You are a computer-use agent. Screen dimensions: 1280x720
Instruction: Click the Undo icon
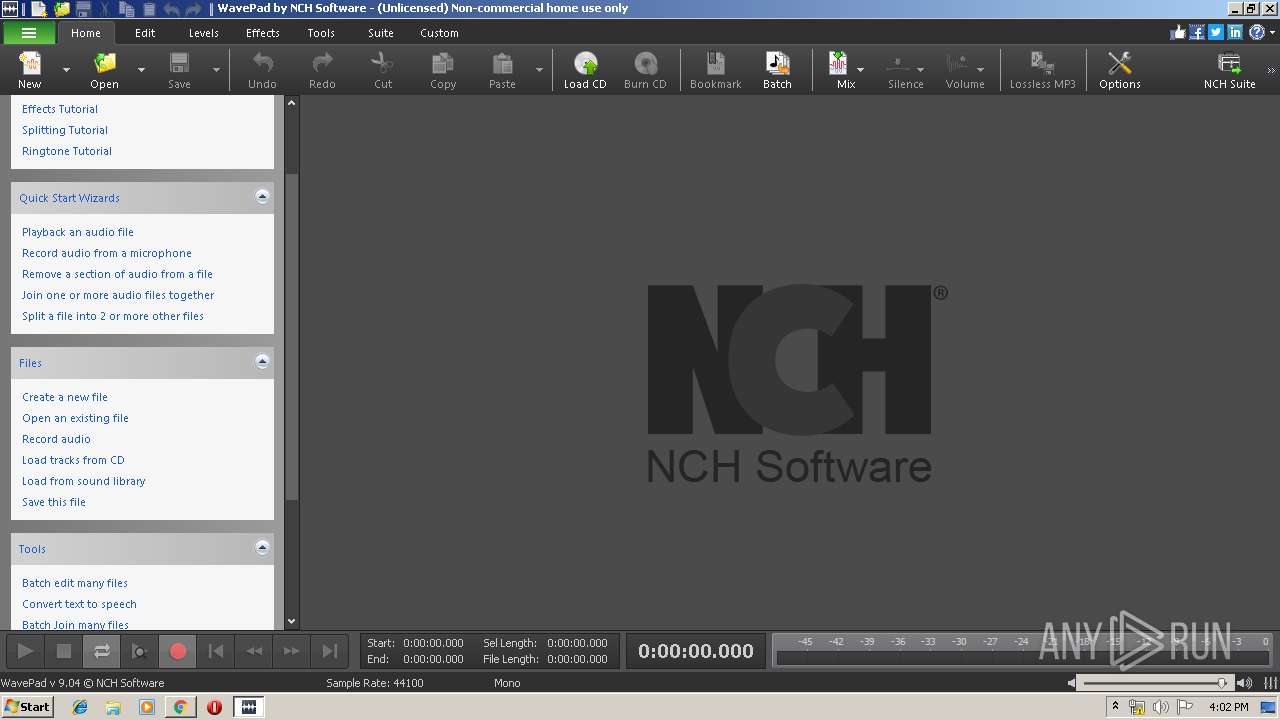pyautogui.click(x=262, y=70)
